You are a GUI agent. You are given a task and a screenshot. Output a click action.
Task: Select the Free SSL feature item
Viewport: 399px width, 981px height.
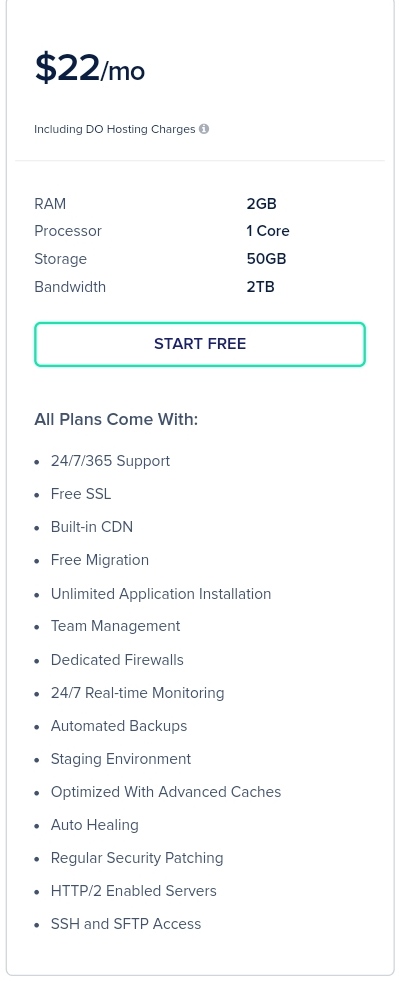81,494
